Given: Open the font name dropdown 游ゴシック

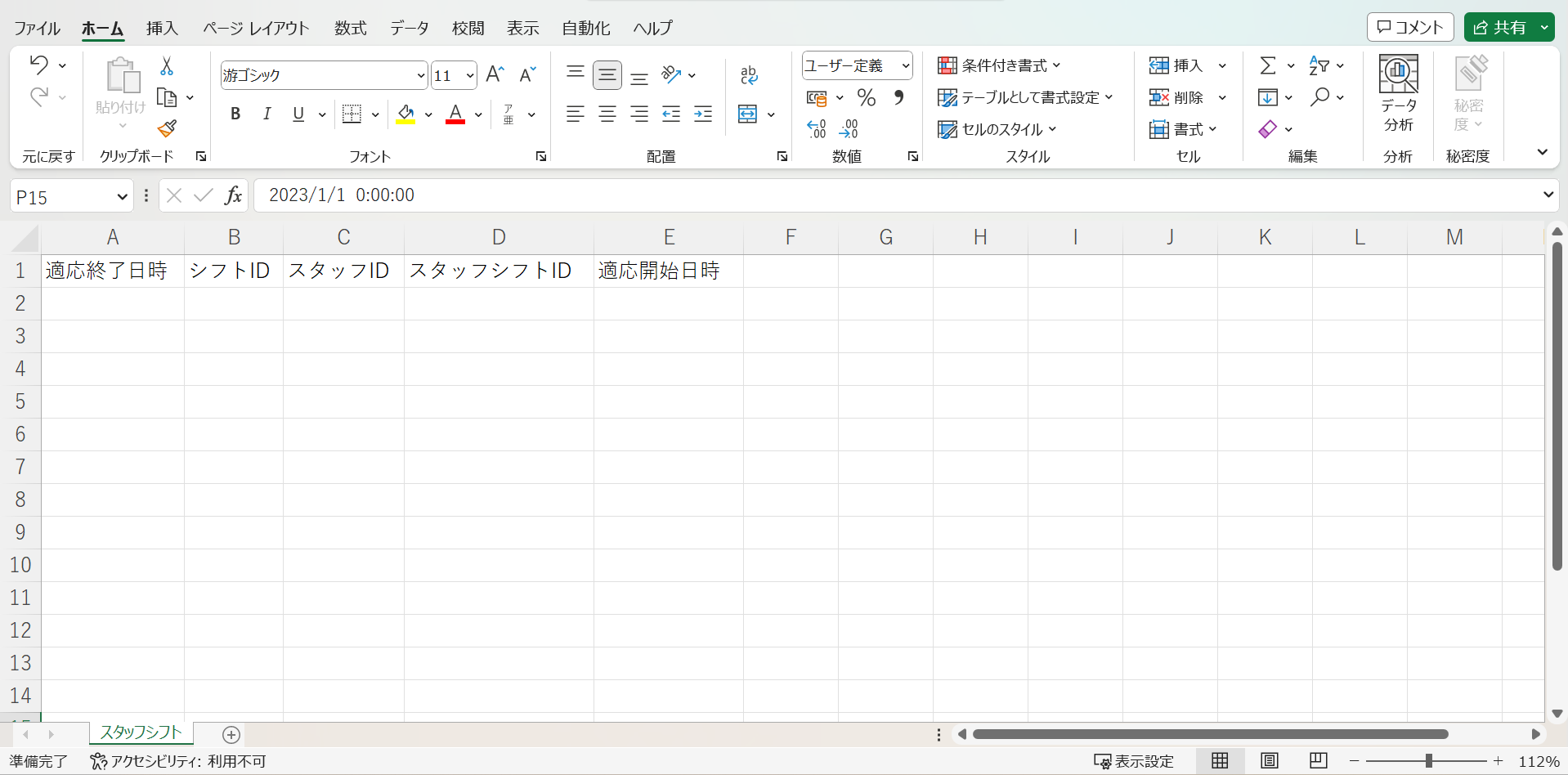Looking at the screenshot, I should click(421, 75).
